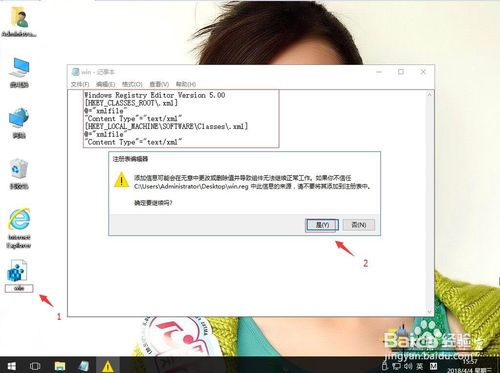Click the yellow warning icon in the dialog
This screenshot has height=373, width=500.
(x=121, y=180)
